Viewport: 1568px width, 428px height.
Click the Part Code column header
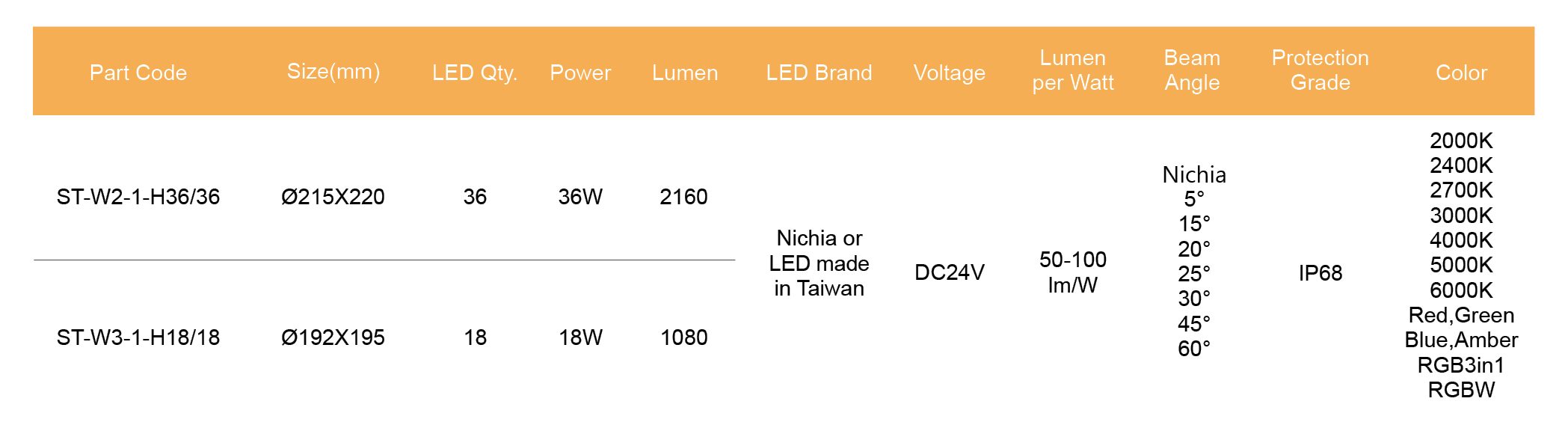(138, 73)
